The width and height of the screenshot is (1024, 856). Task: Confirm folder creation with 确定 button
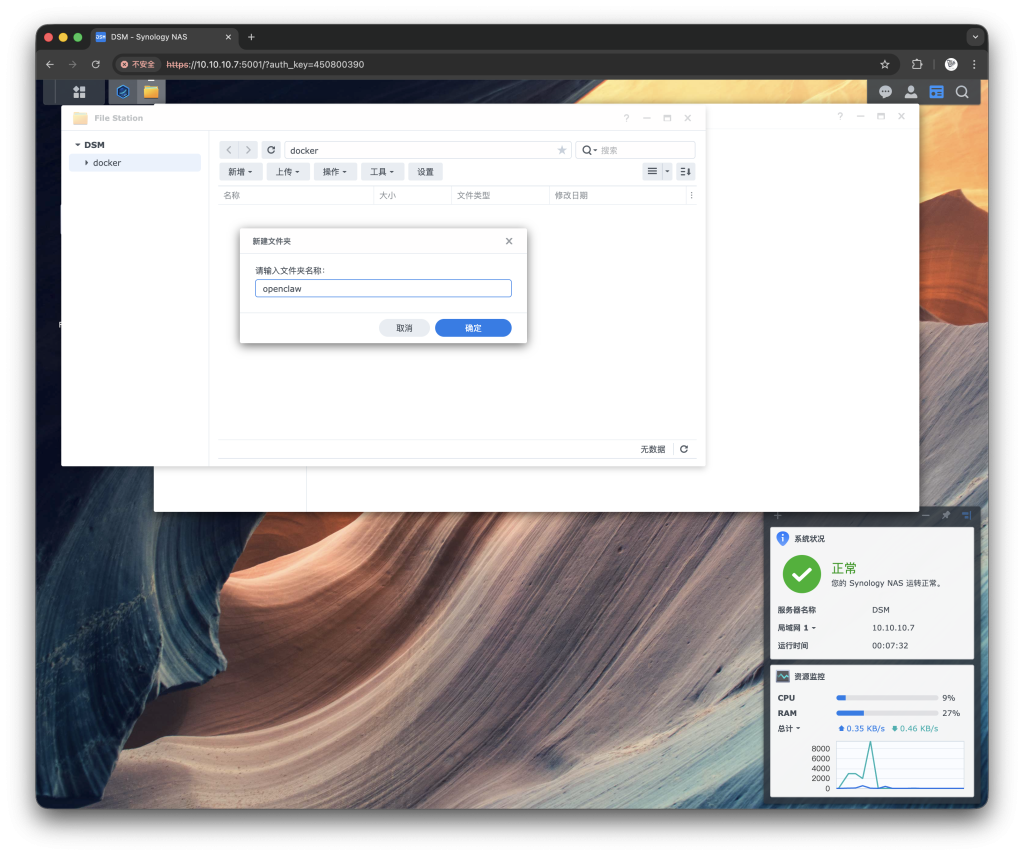tap(473, 328)
